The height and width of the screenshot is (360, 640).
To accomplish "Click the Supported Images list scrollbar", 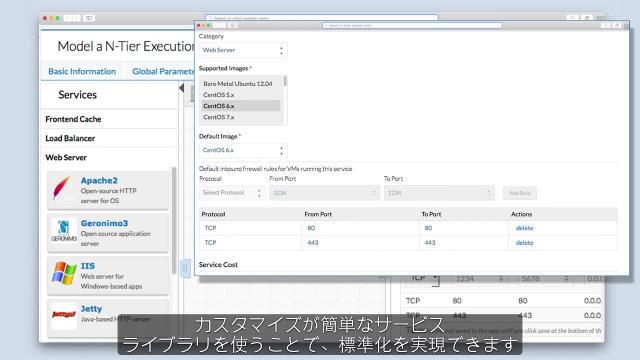I will (x=285, y=81).
